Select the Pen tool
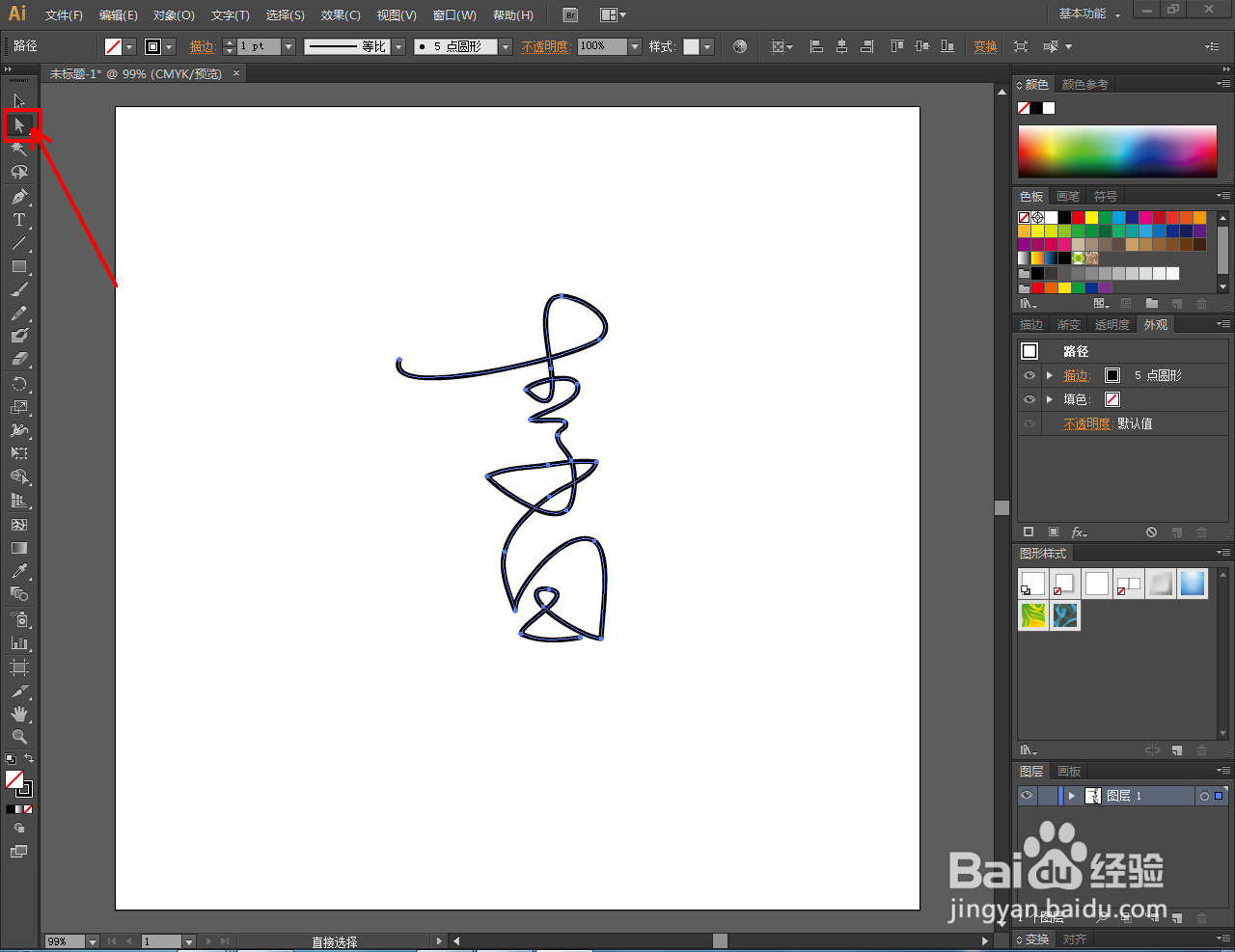This screenshot has height=952, width=1235. [x=19, y=197]
